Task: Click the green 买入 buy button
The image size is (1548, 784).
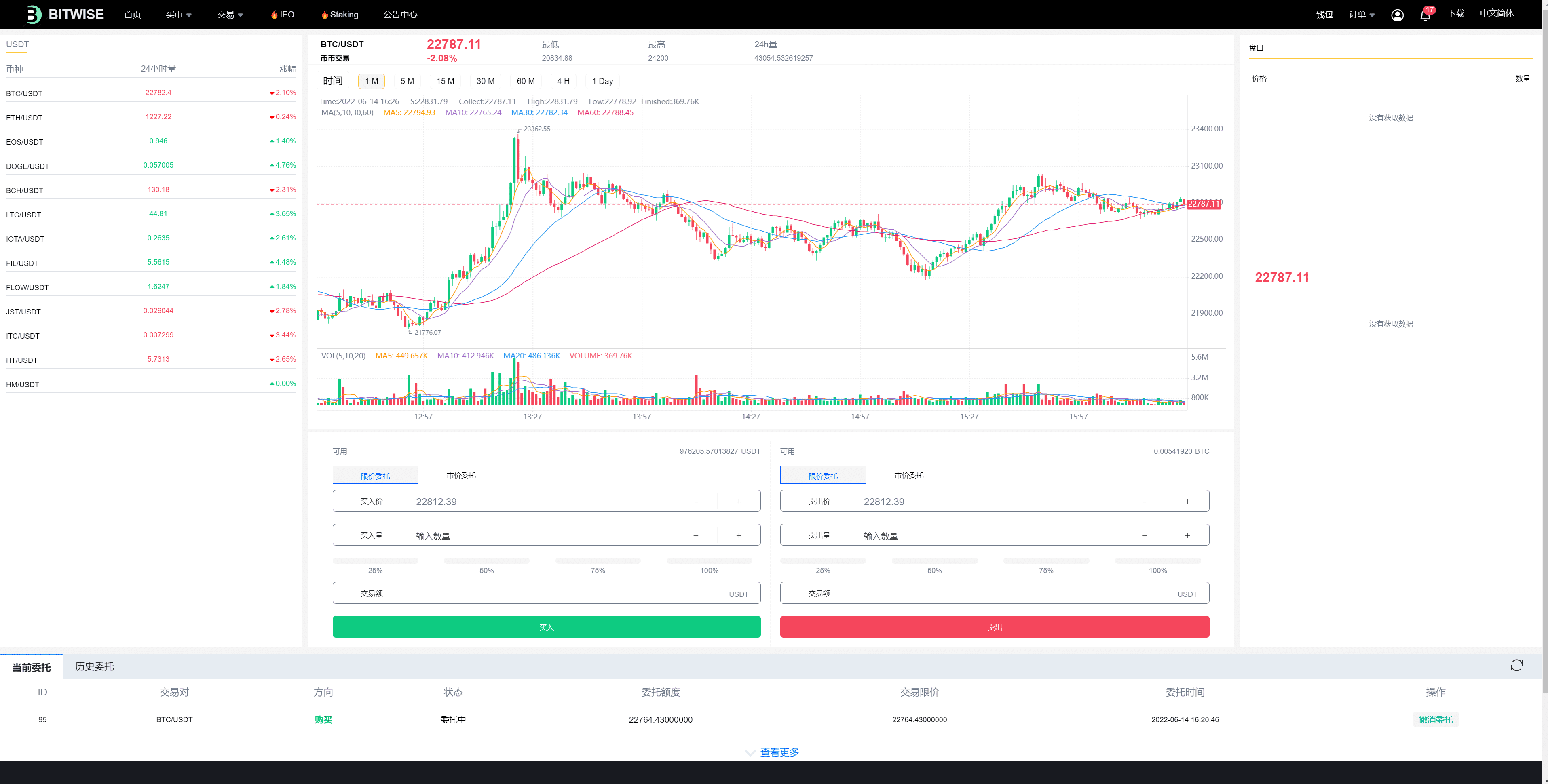Action: [x=546, y=627]
